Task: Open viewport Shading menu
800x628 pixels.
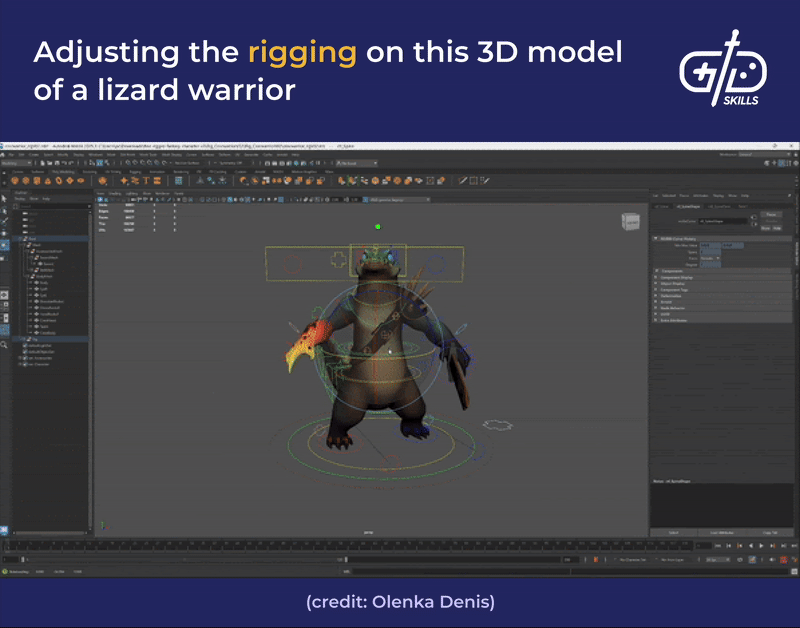Action: pos(115,193)
